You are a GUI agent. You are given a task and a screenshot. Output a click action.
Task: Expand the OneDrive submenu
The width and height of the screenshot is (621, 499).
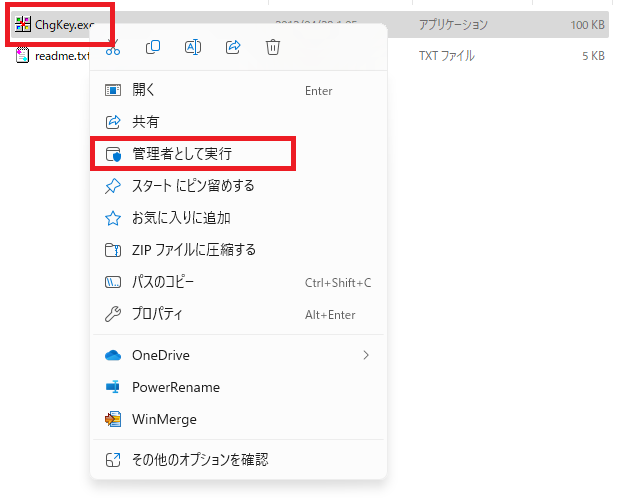(x=160, y=355)
